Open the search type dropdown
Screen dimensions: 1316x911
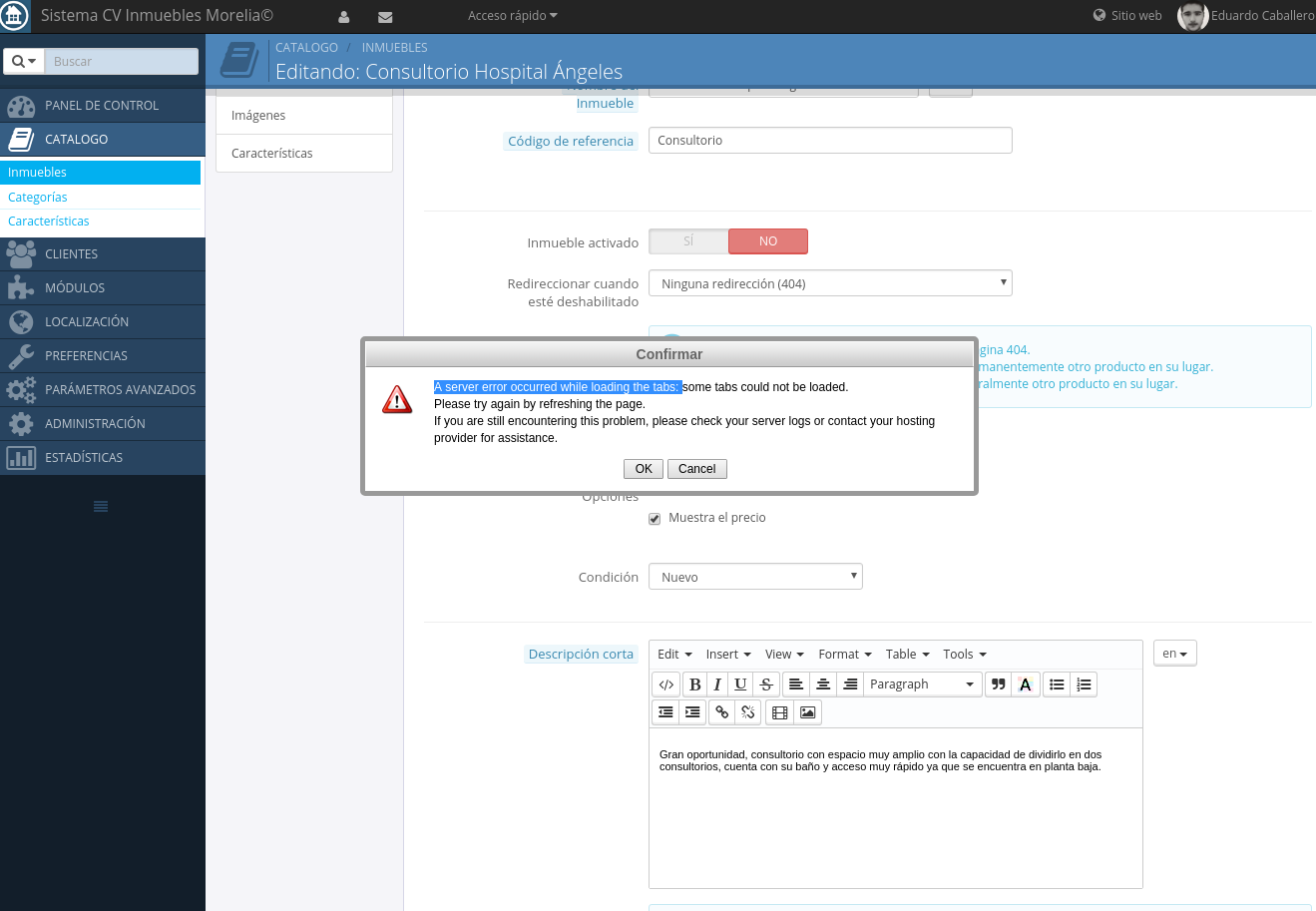pyautogui.click(x=24, y=62)
